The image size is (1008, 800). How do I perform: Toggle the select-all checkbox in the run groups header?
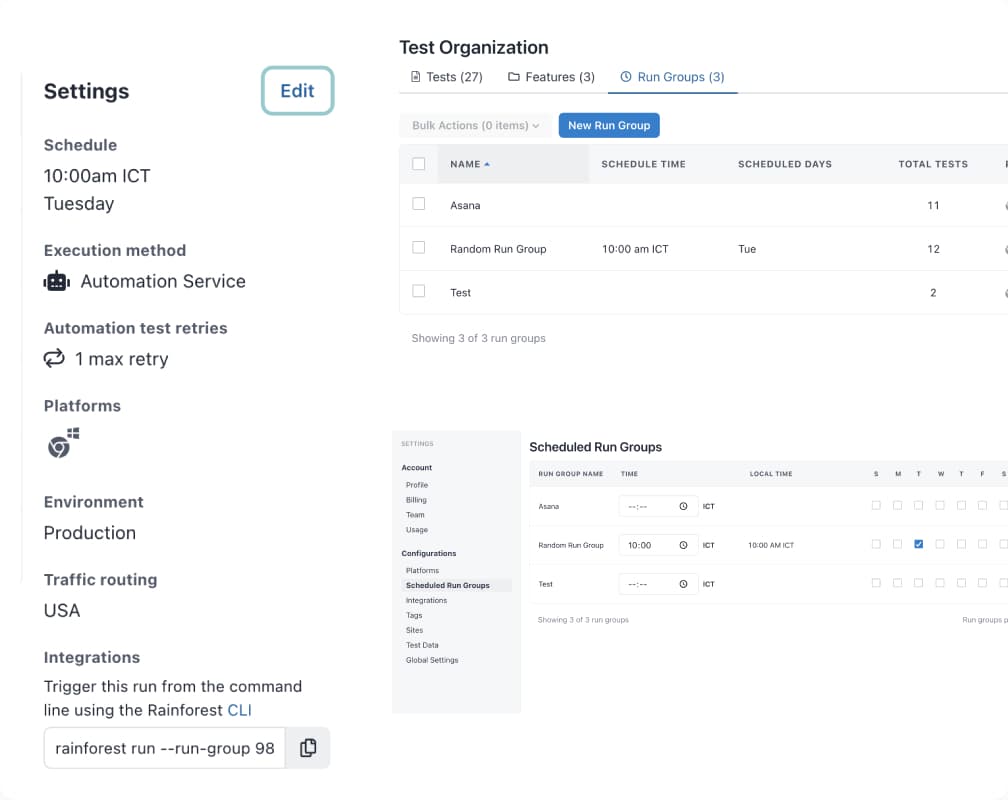point(418,164)
